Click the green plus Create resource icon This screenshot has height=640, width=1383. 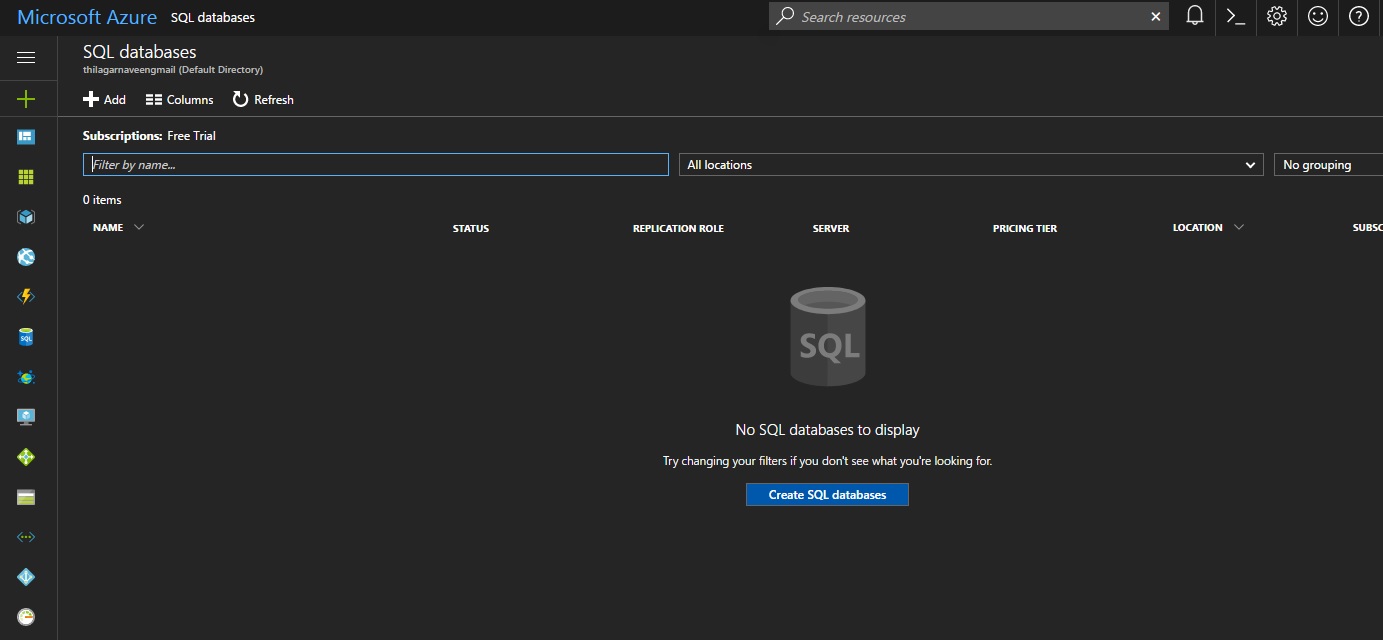(x=27, y=98)
